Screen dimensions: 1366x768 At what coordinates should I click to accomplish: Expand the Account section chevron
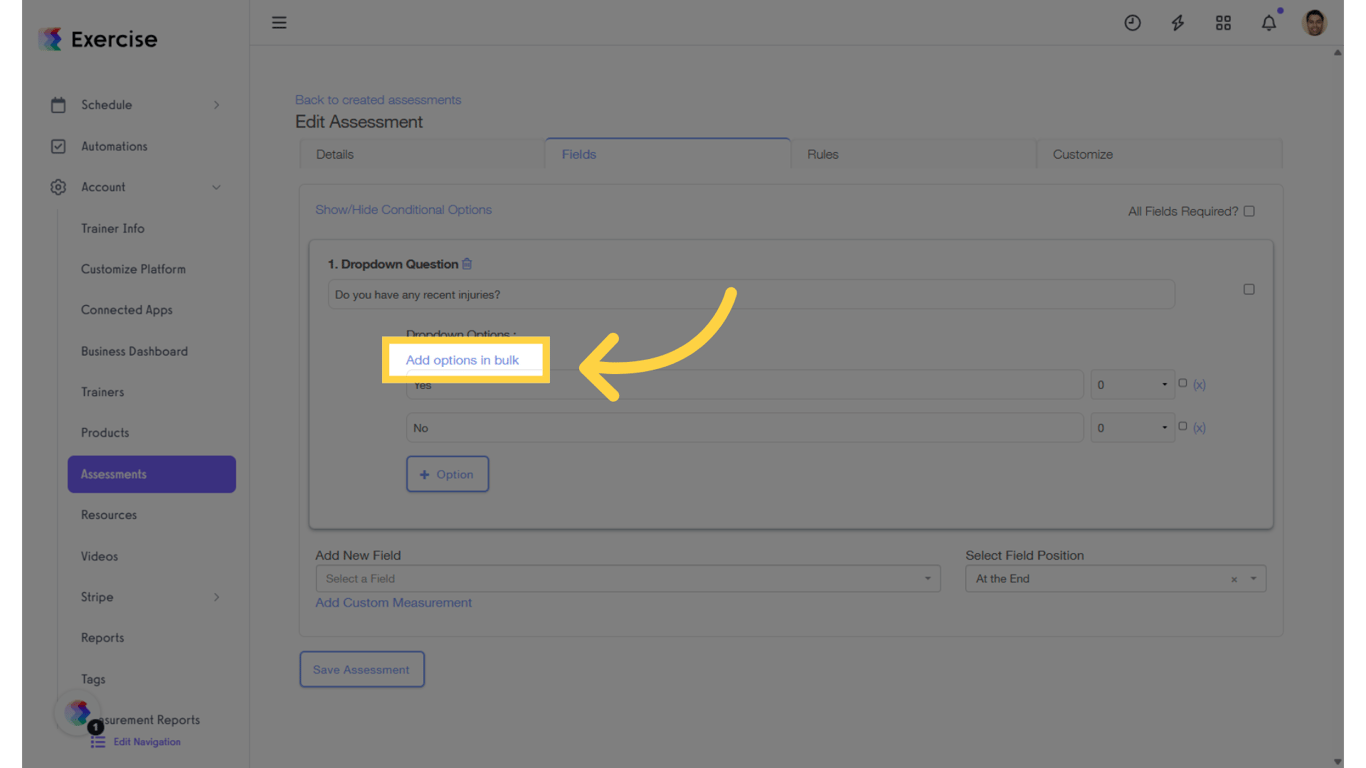217,187
